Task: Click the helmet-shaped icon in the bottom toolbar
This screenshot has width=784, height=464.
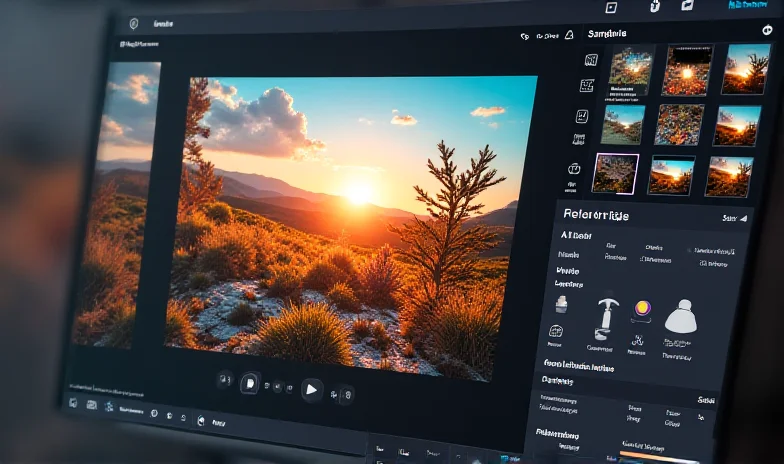Action: click(200, 420)
